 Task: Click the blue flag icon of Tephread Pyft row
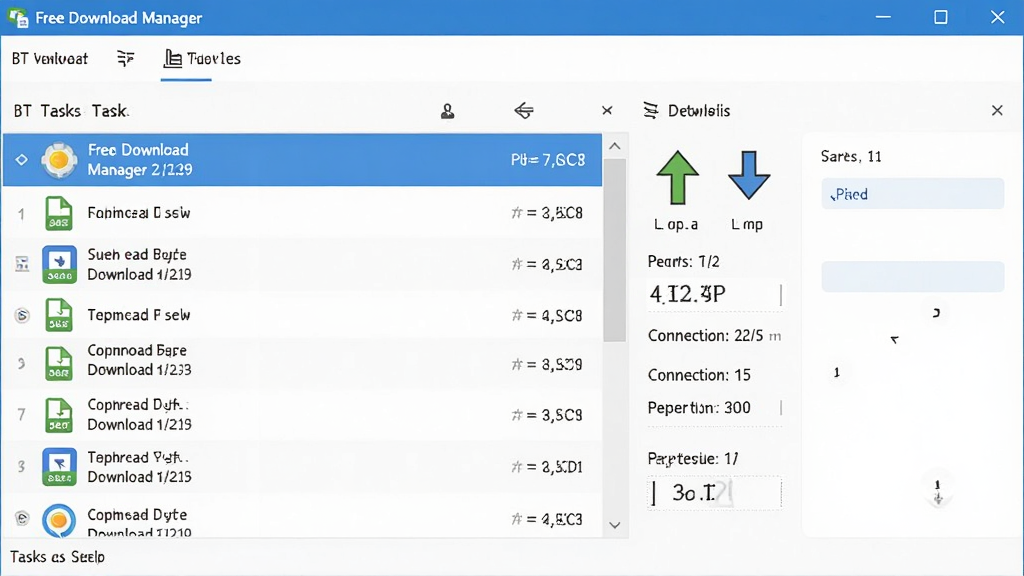coord(59,467)
